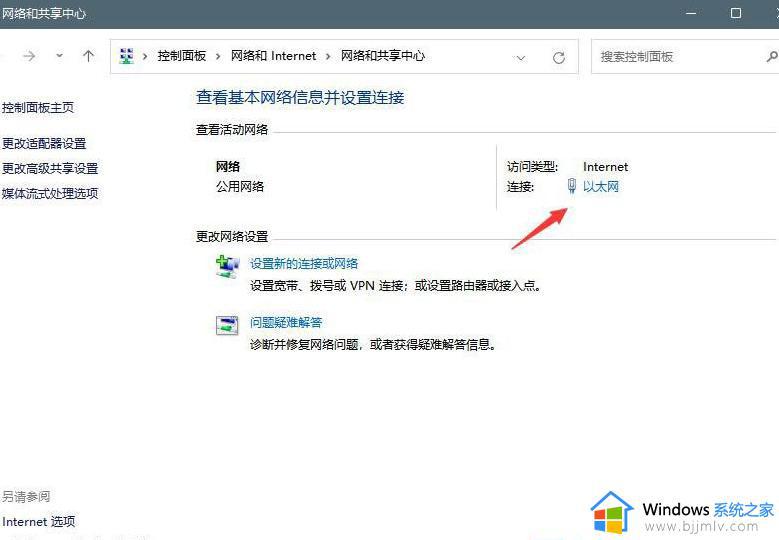The width and height of the screenshot is (779, 540).
Task: Click the troubleshooter icon
Action: click(x=227, y=326)
